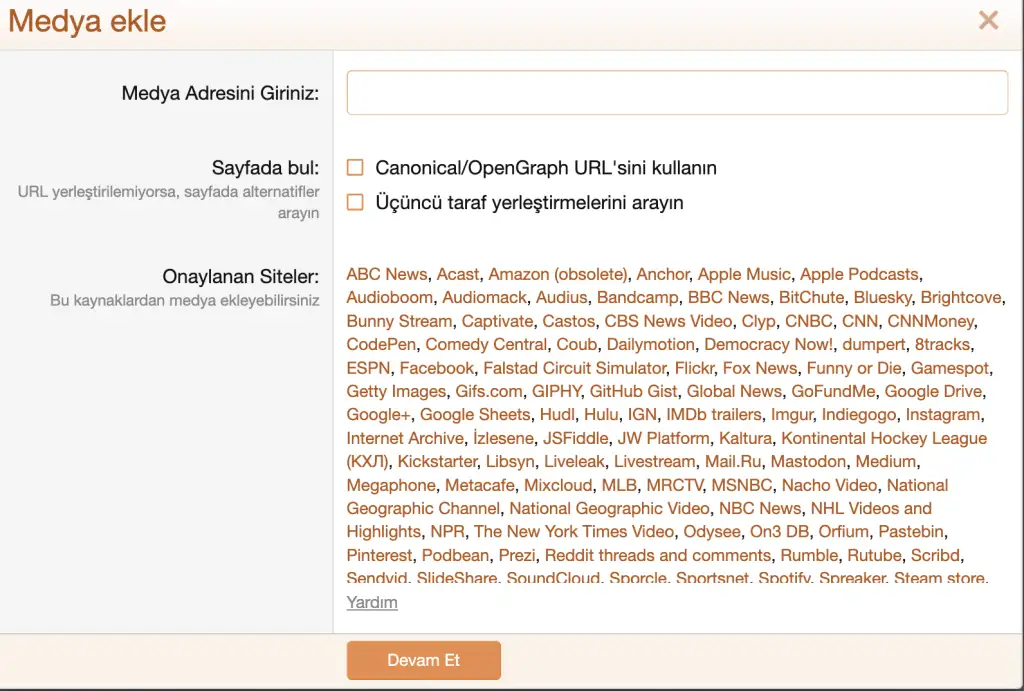This screenshot has height=691, width=1024.
Task: Click the Instagram link
Action: click(x=943, y=414)
